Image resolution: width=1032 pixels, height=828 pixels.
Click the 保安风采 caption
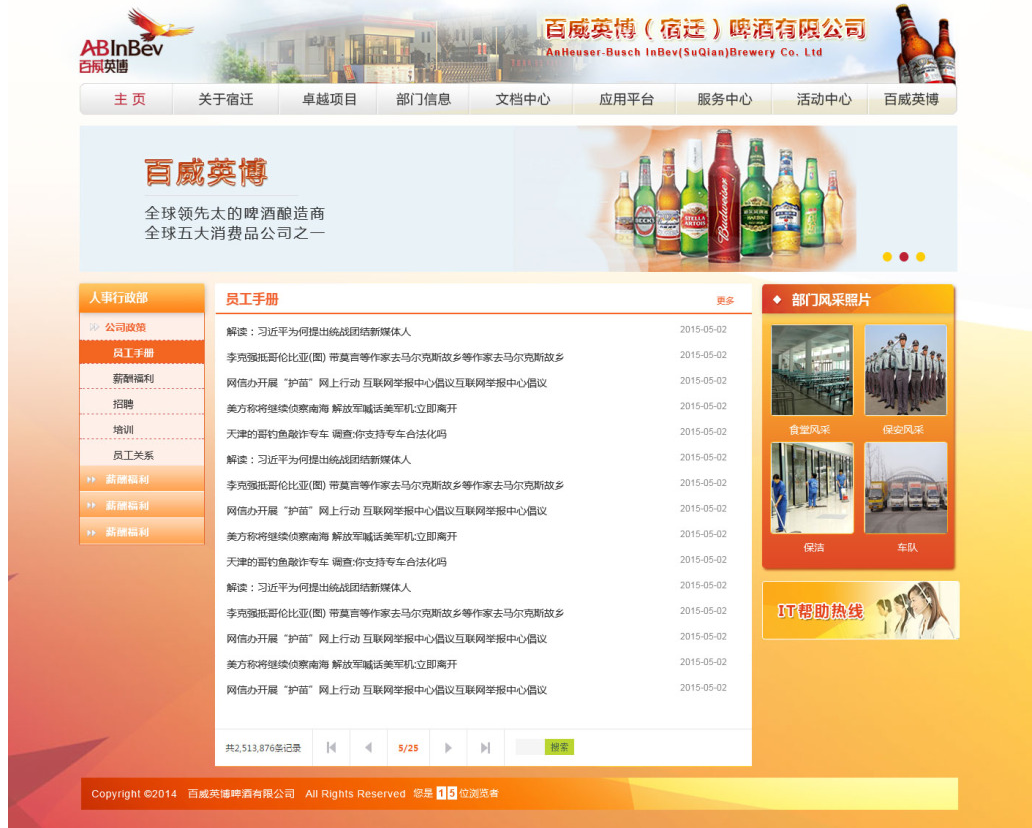903,430
